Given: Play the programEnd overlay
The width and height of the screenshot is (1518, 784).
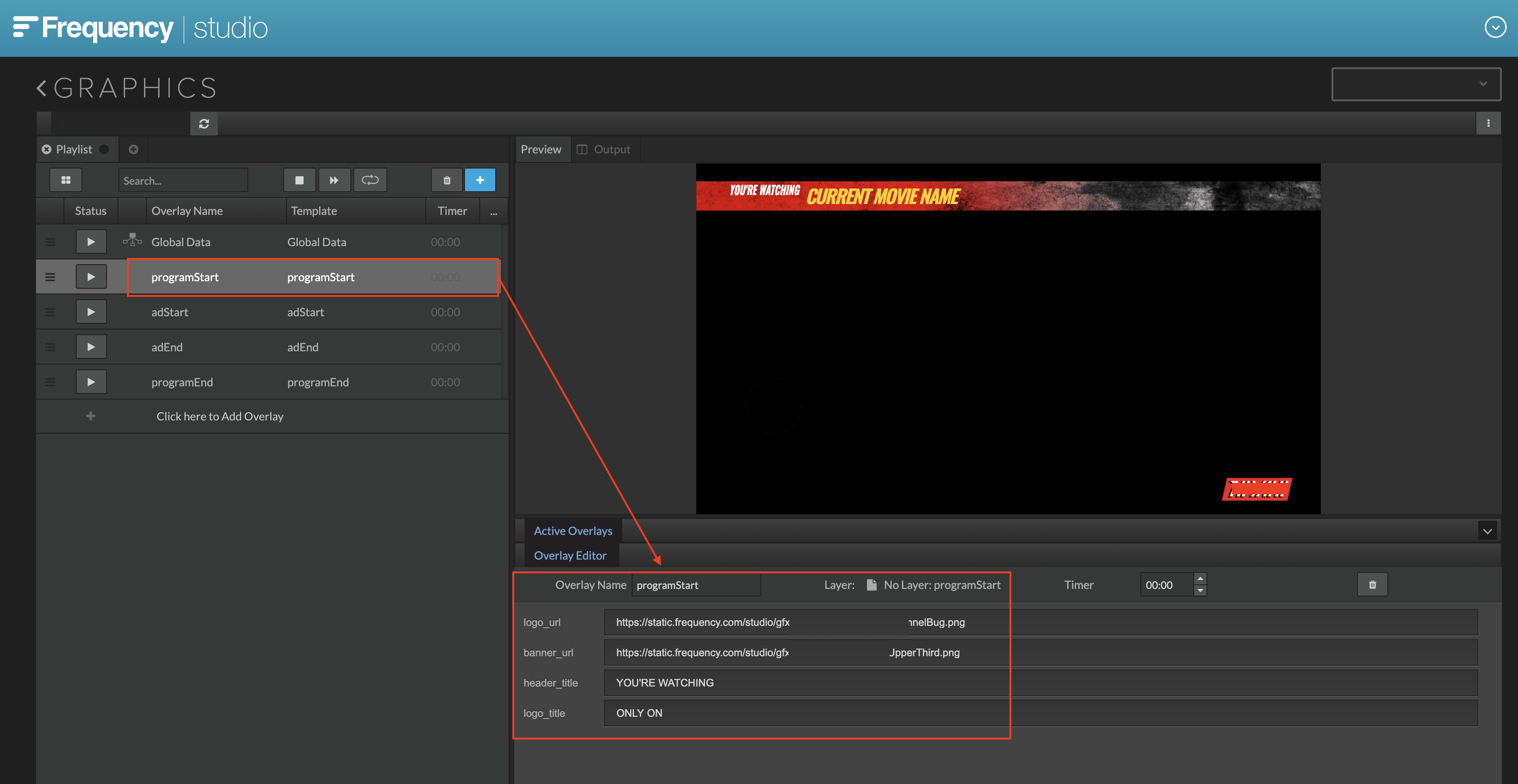Looking at the screenshot, I should [x=91, y=382].
